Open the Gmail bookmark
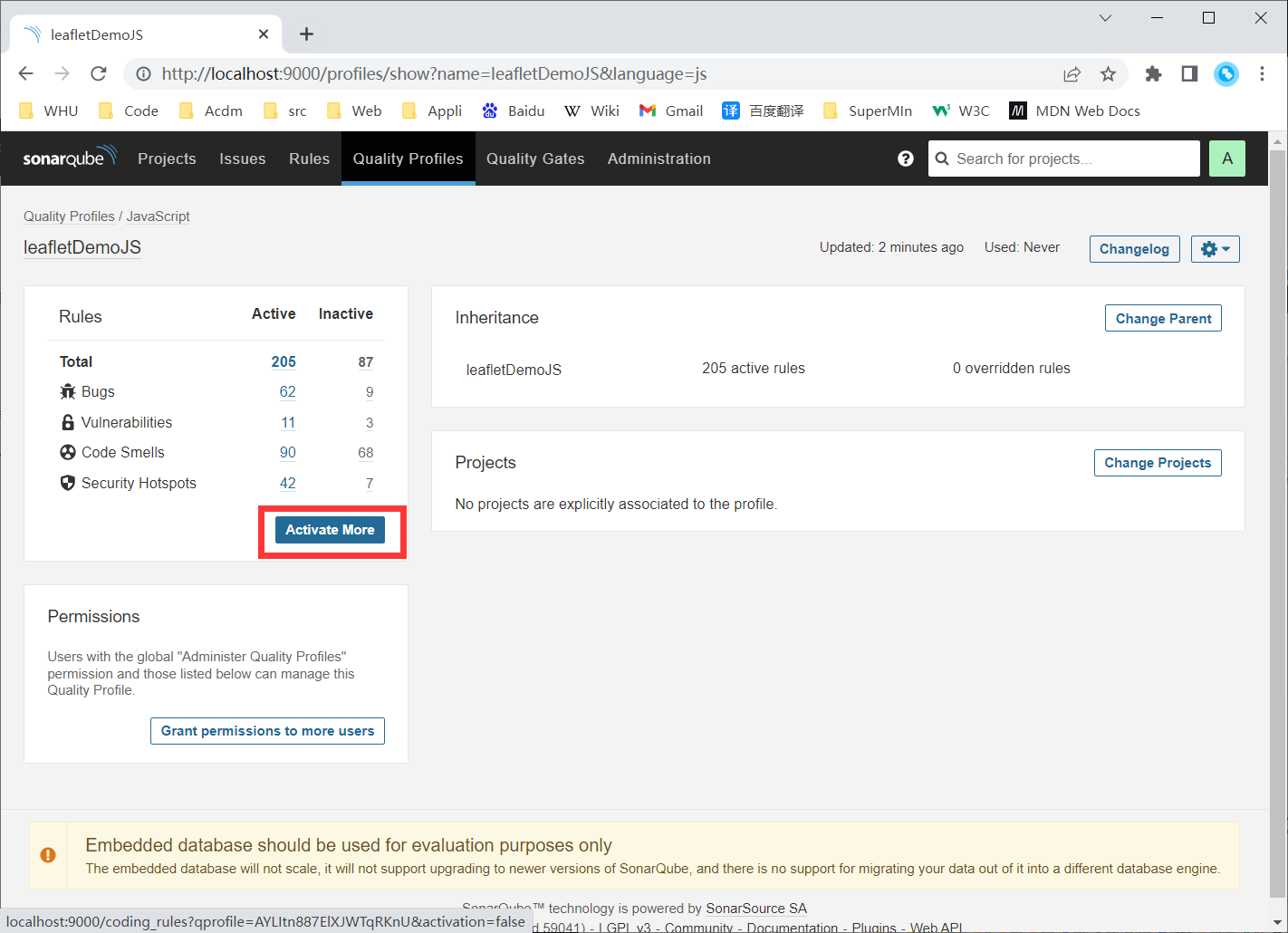The width and height of the screenshot is (1288, 933). tap(671, 111)
